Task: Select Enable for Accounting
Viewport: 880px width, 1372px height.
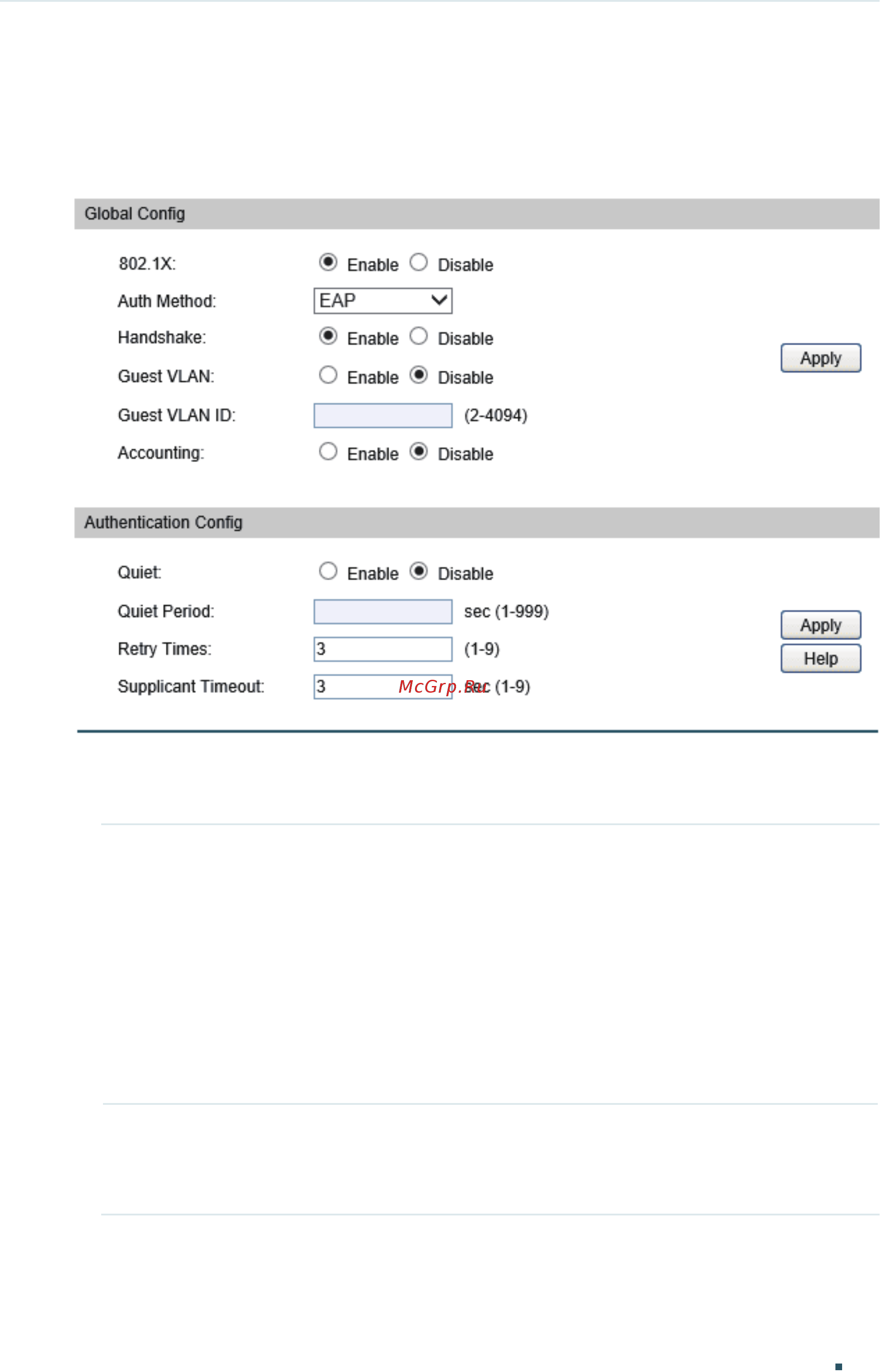Action: [x=328, y=452]
